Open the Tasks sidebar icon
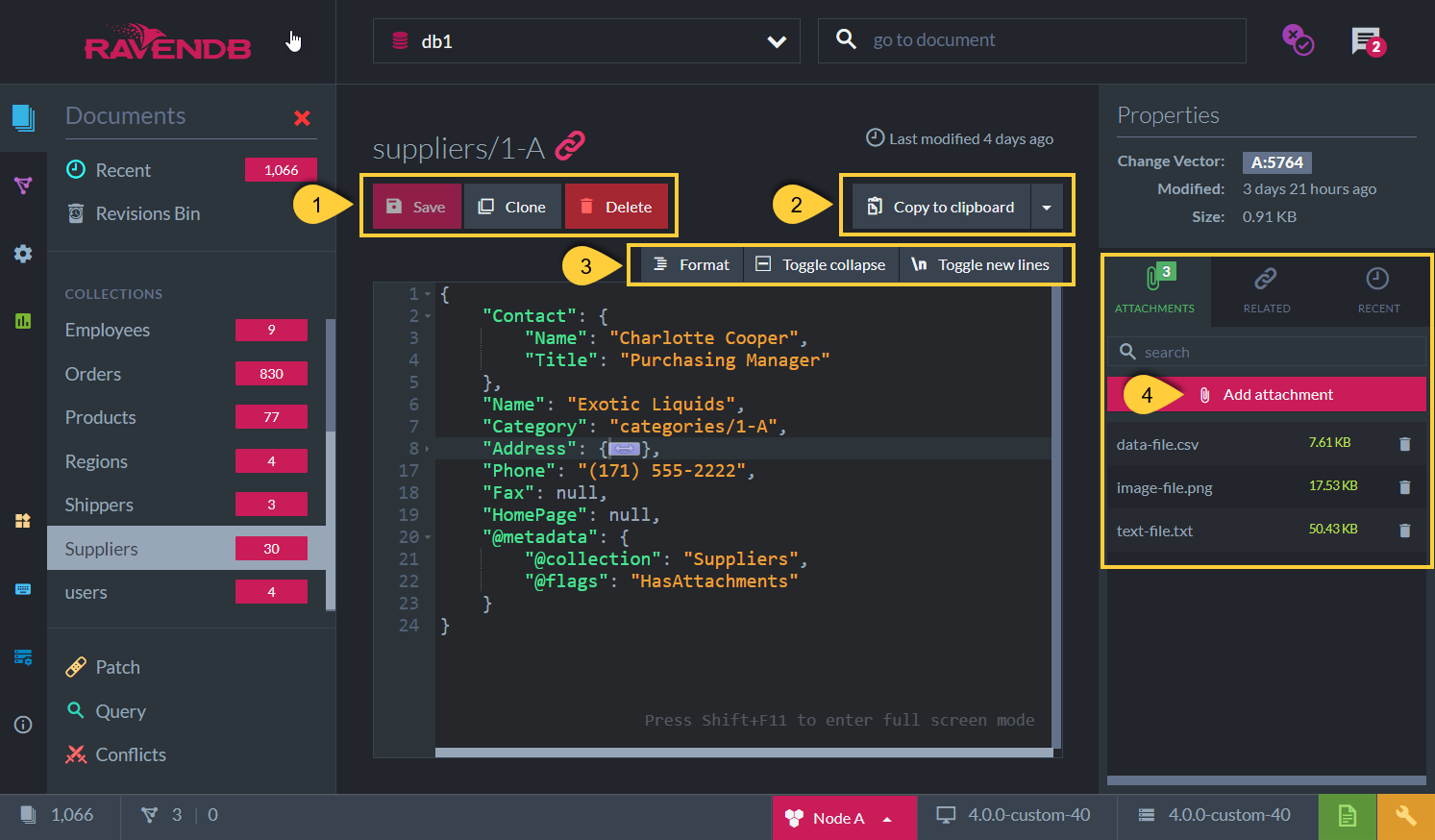This screenshot has width=1435, height=840. coord(23,521)
